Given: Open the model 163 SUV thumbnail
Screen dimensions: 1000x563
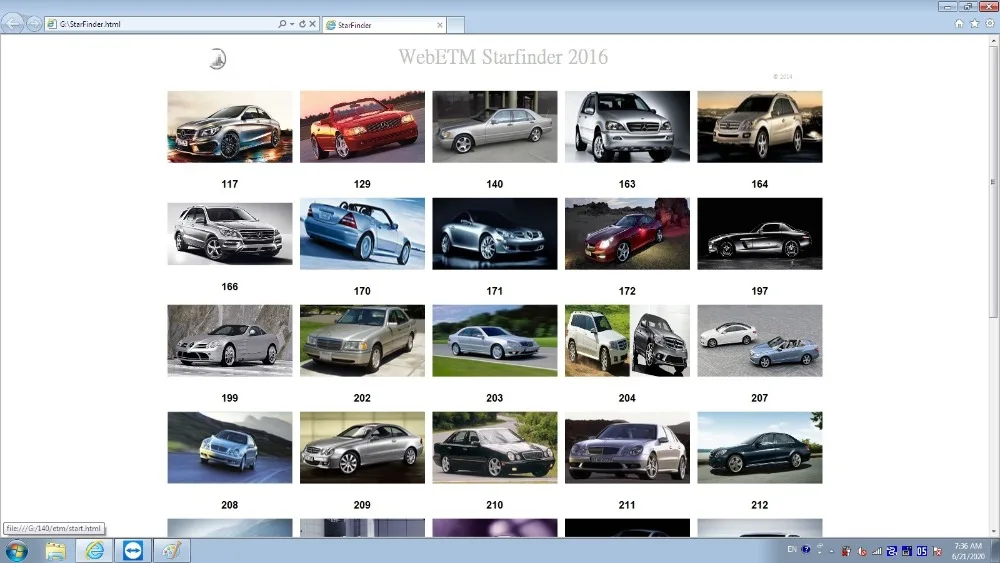Looking at the screenshot, I should pos(627,127).
